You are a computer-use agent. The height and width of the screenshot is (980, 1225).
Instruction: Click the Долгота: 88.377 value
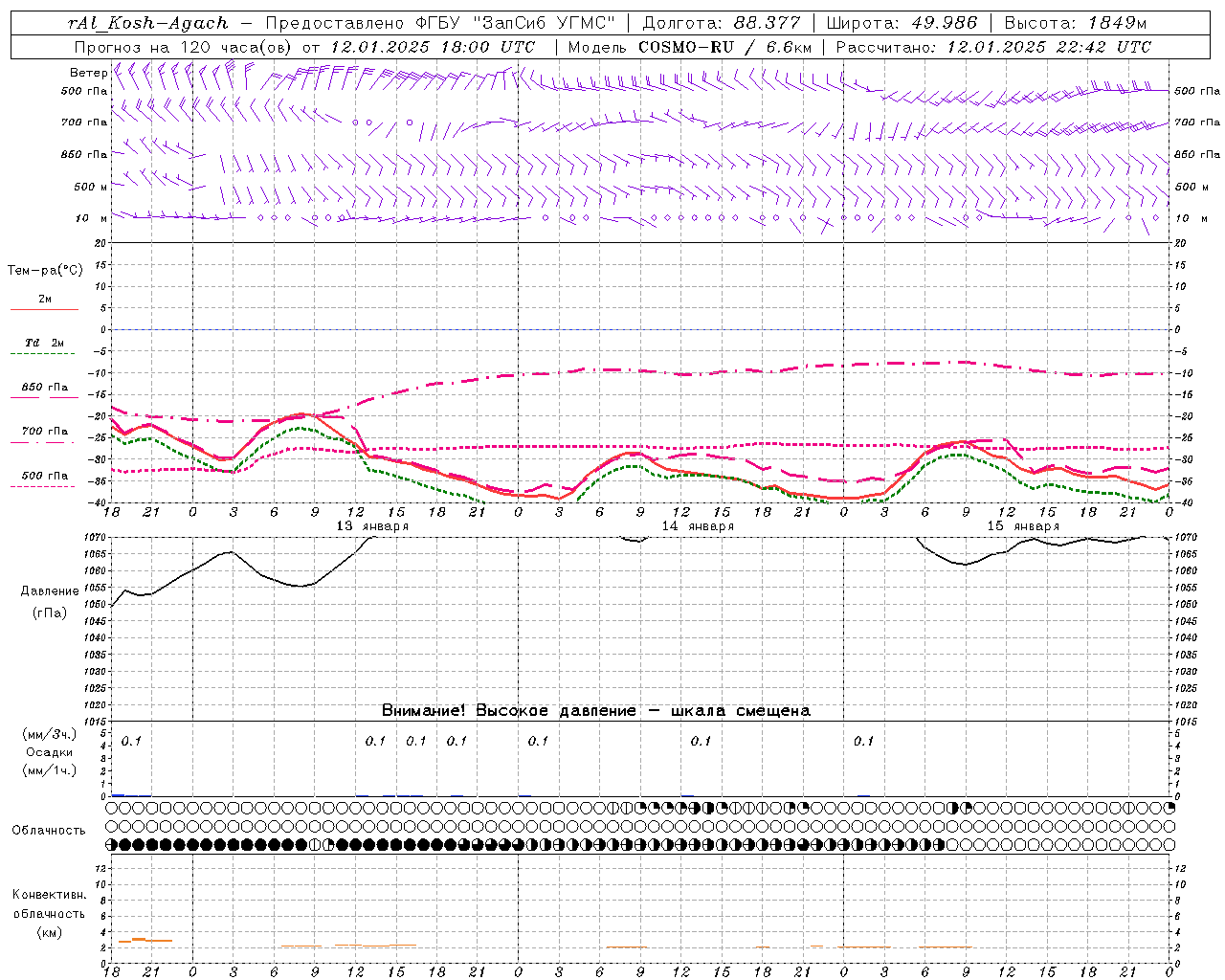(722, 23)
